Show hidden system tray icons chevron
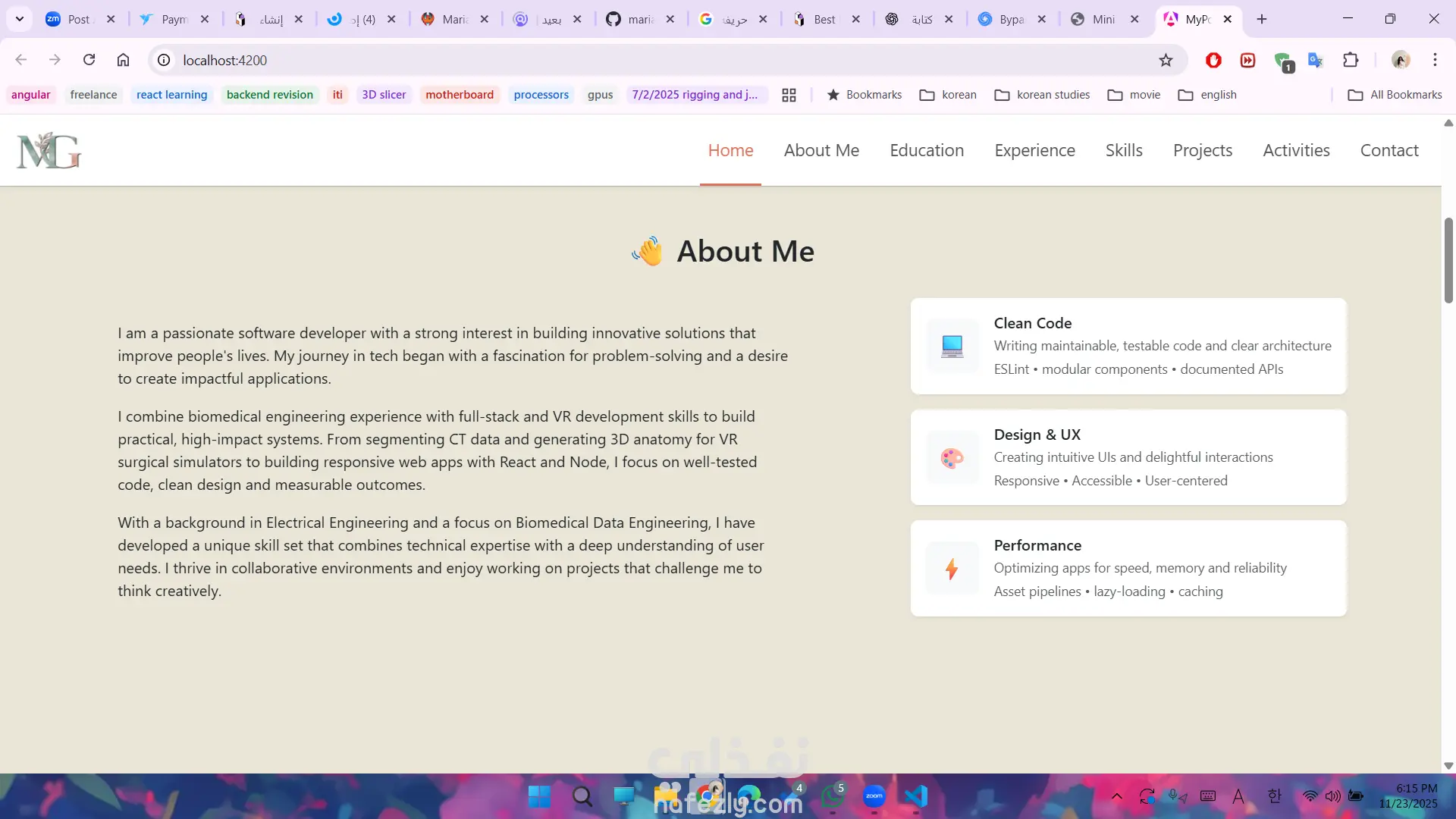This screenshot has width=1456, height=819. pyautogui.click(x=1116, y=796)
